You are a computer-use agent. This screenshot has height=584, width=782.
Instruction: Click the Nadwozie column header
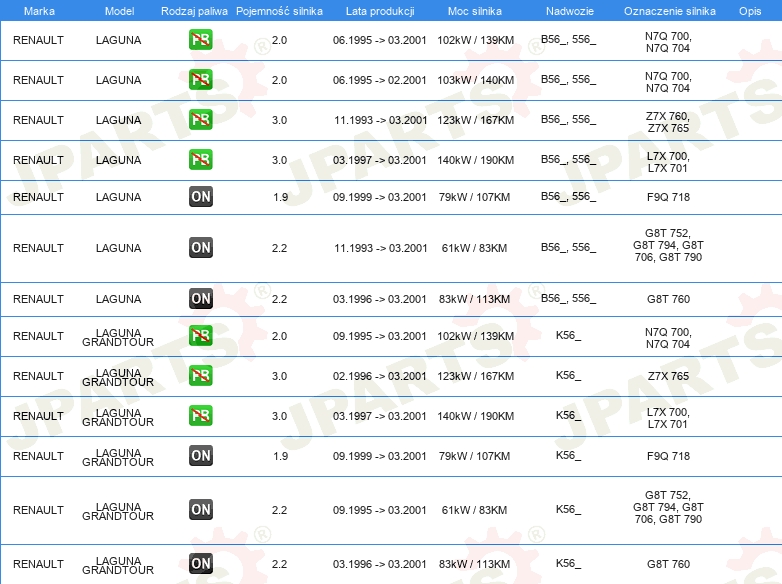coord(570,11)
